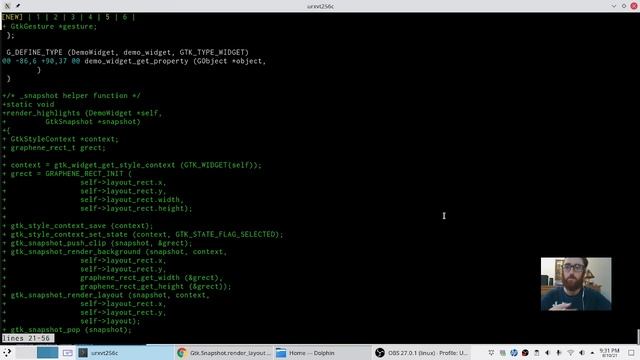The image size is (640, 360).
Task: Click the webcam overlay thumbnail
Action: click(x=576, y=284)
